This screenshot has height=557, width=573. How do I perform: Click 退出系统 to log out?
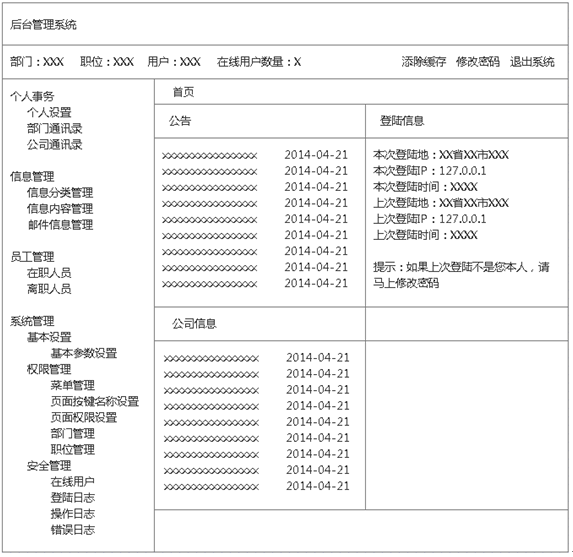click(532, 61)
